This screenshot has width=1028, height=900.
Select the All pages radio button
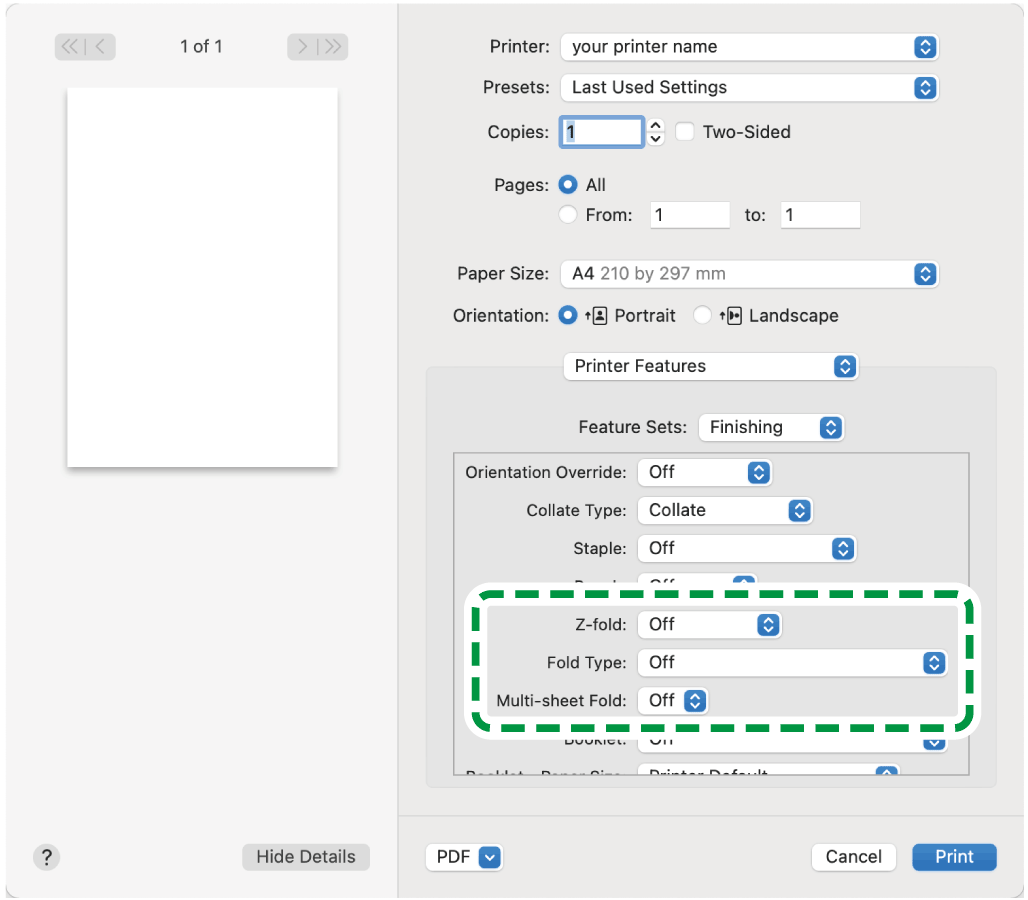568,185
